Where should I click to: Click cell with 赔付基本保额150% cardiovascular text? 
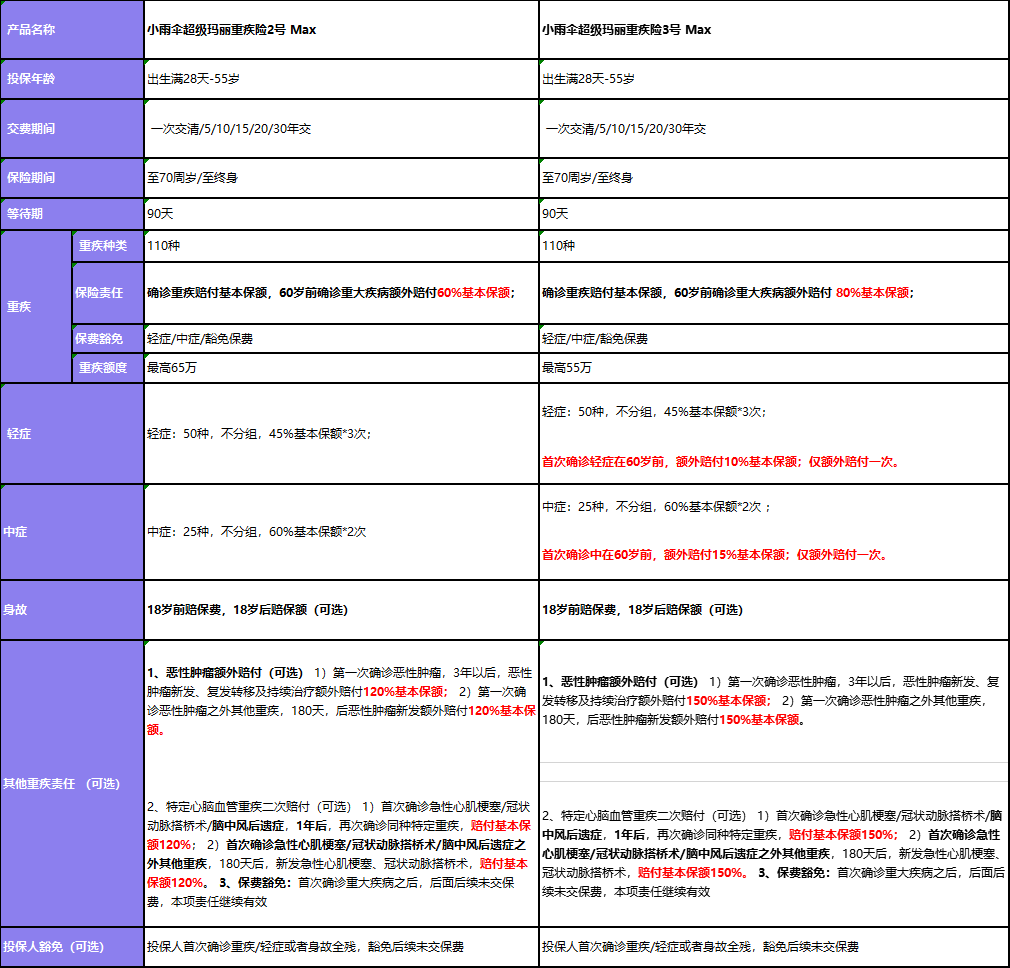(774, 853)
